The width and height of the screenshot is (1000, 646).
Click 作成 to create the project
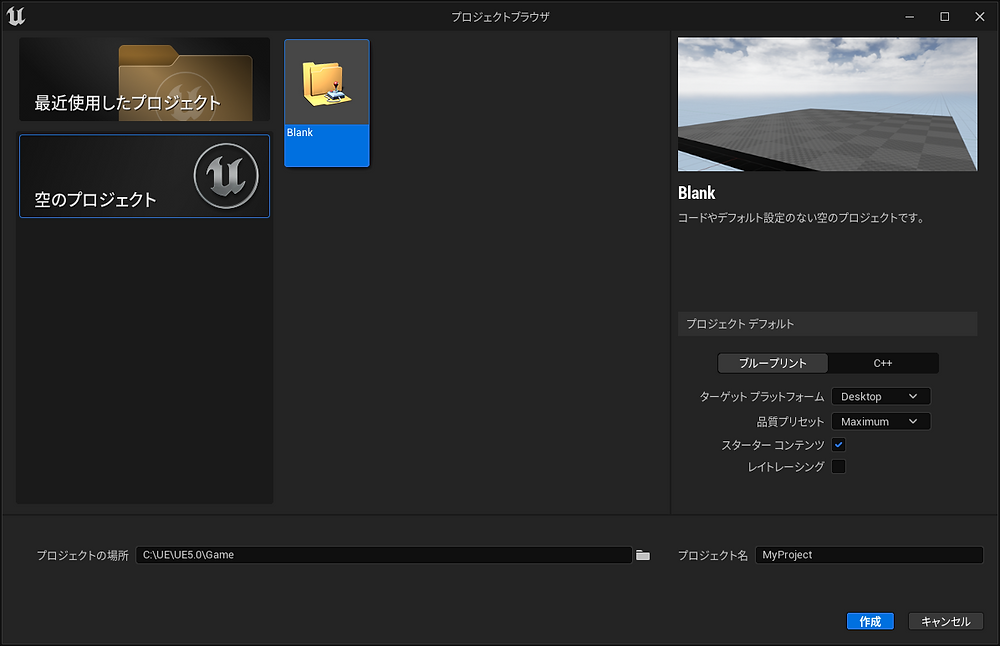870,621
